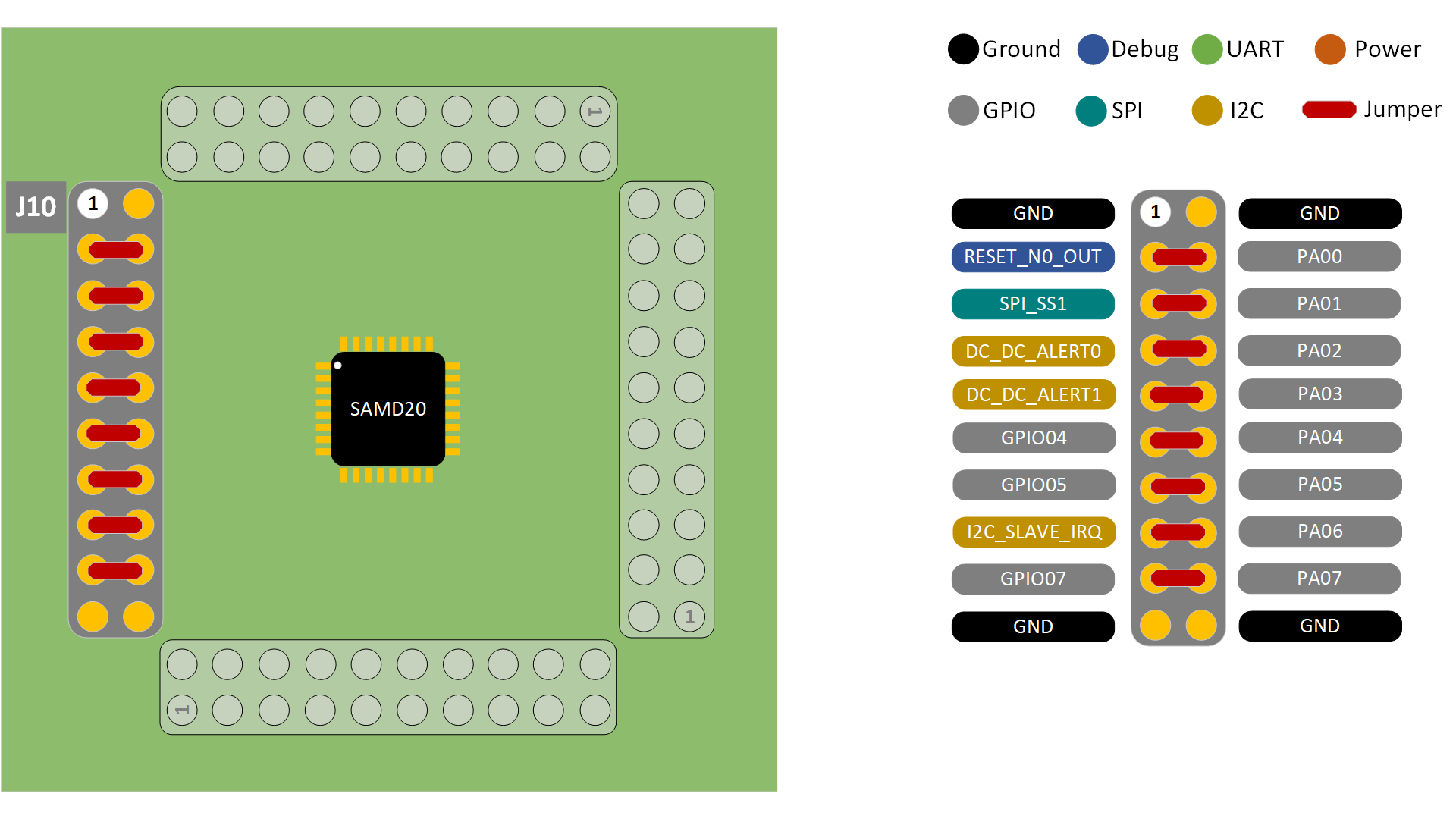1456x819 pixels.
Task: Click pin 1 marker on the J10 header
Action: 93,203
